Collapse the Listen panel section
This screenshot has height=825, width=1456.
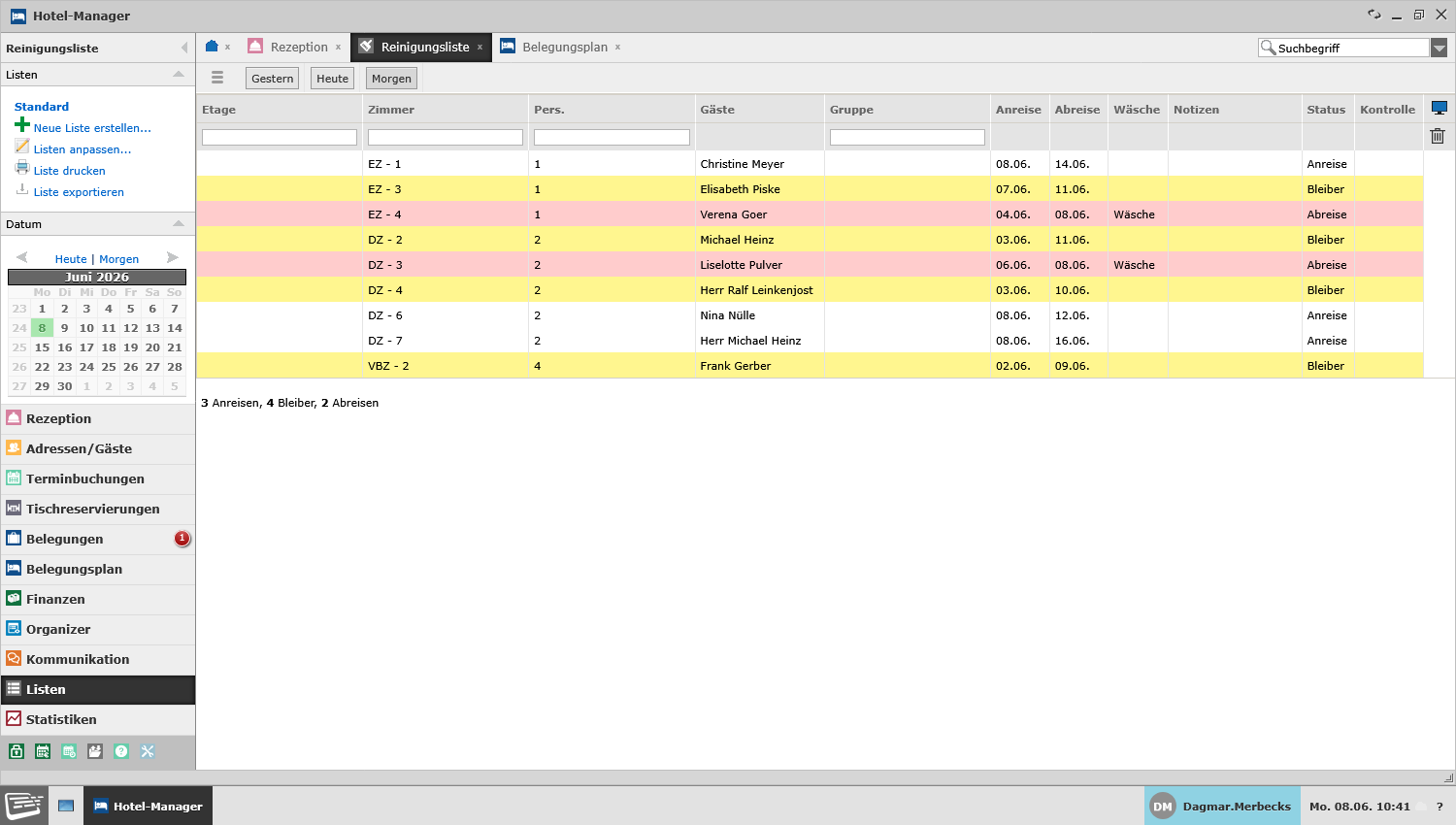coord(179,74)
